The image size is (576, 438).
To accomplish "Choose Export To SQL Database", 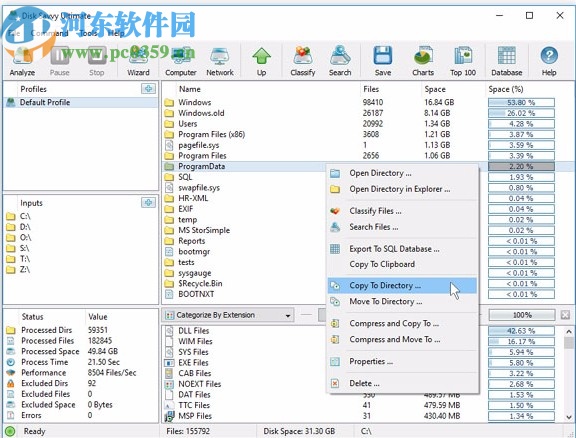I will [403, 249].
